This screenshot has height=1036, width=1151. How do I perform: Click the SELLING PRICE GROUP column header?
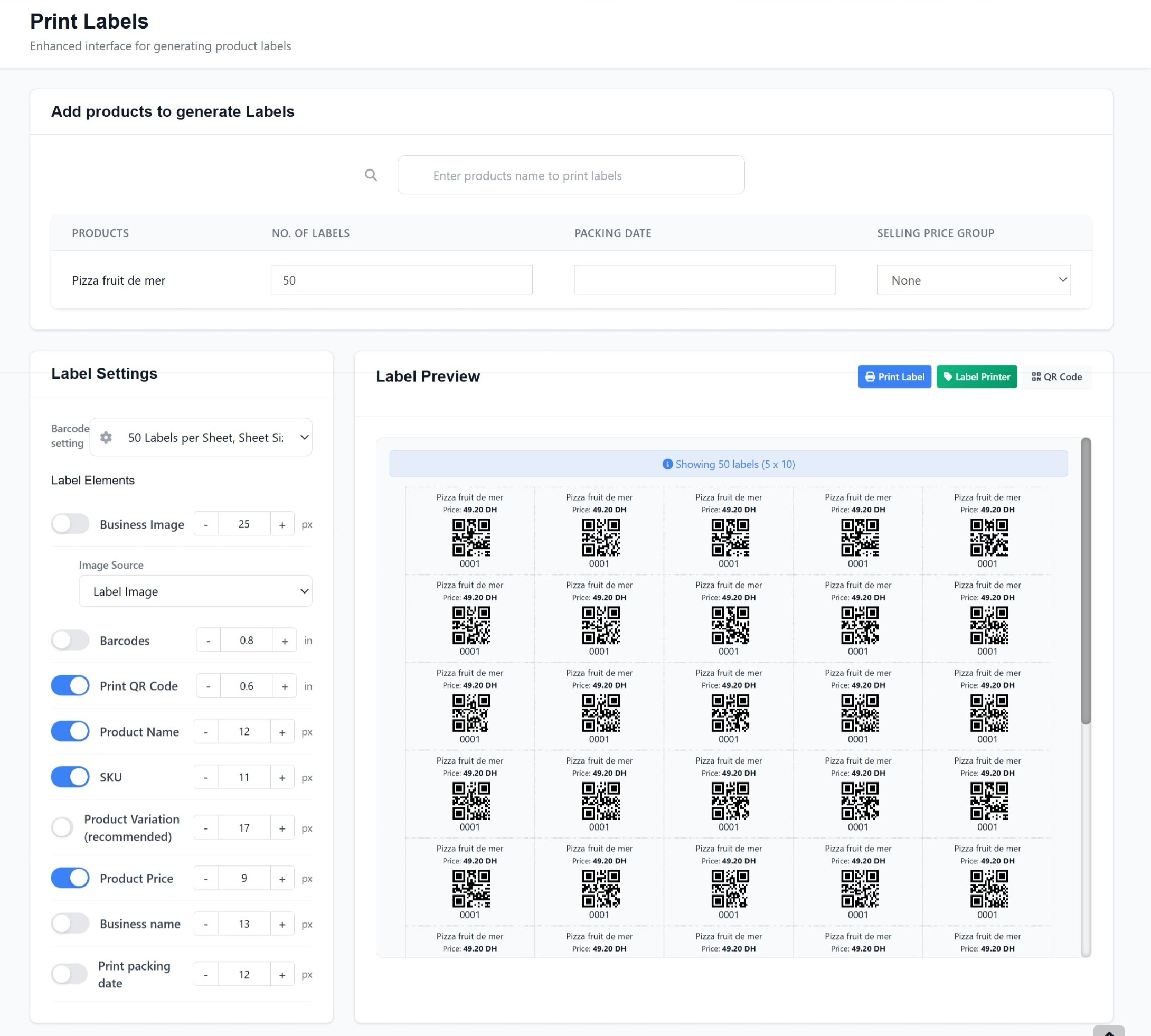pos(936,233)
